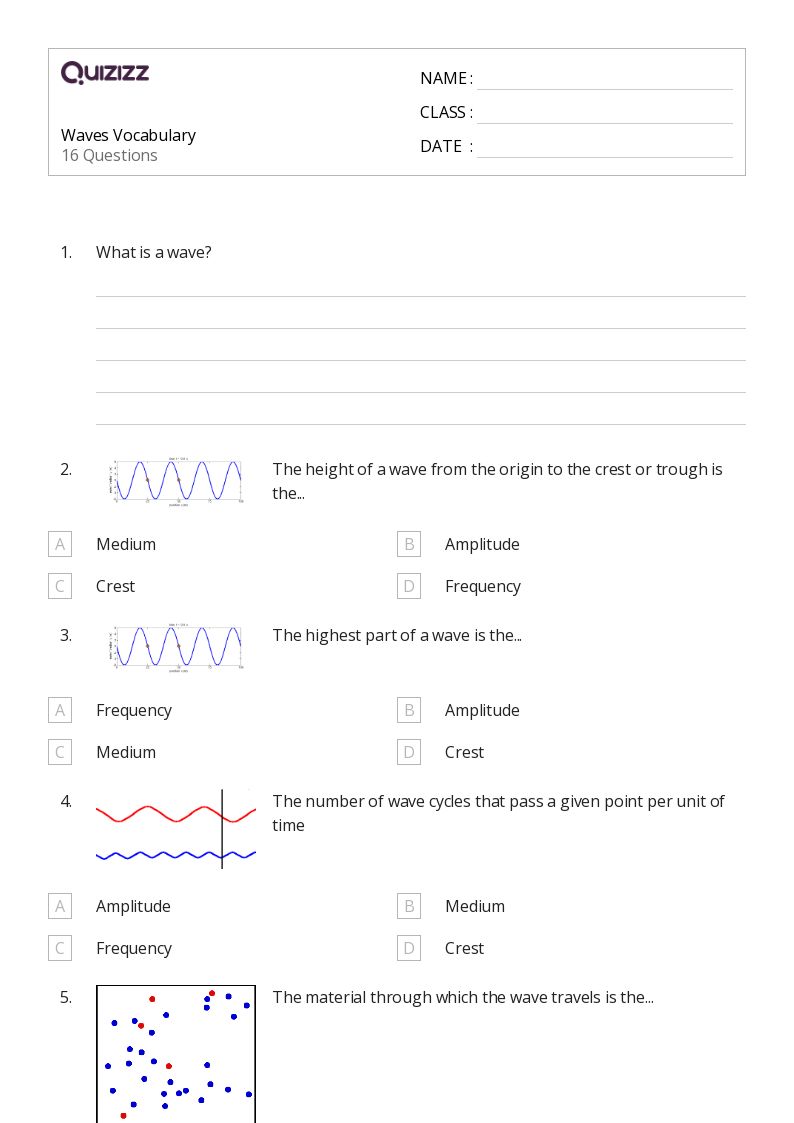Tick option C Crest in question 2

[60, 586]
